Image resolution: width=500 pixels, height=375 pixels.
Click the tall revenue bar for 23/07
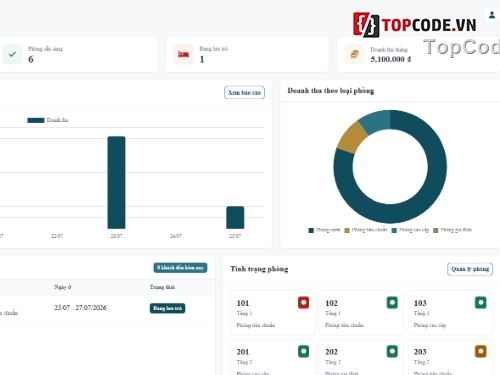pos(116,182)
